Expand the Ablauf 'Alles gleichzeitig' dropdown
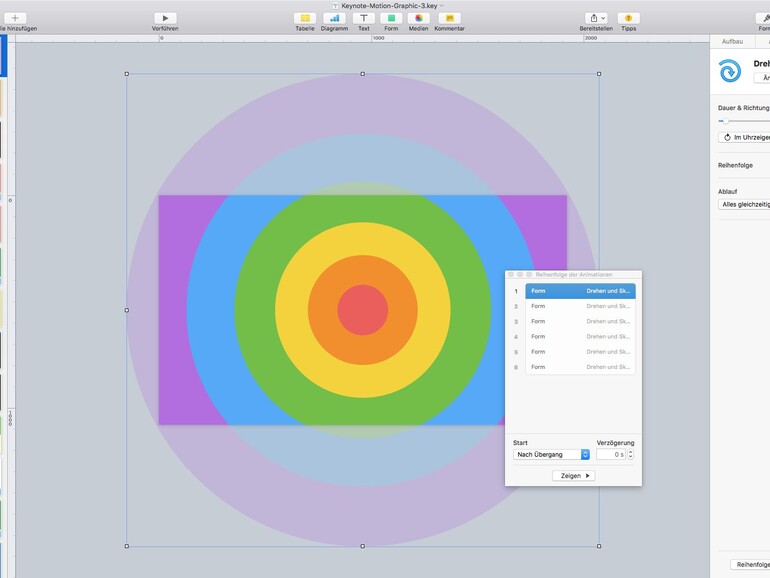The height and width of the screenshot is (578, 770). 744,204
